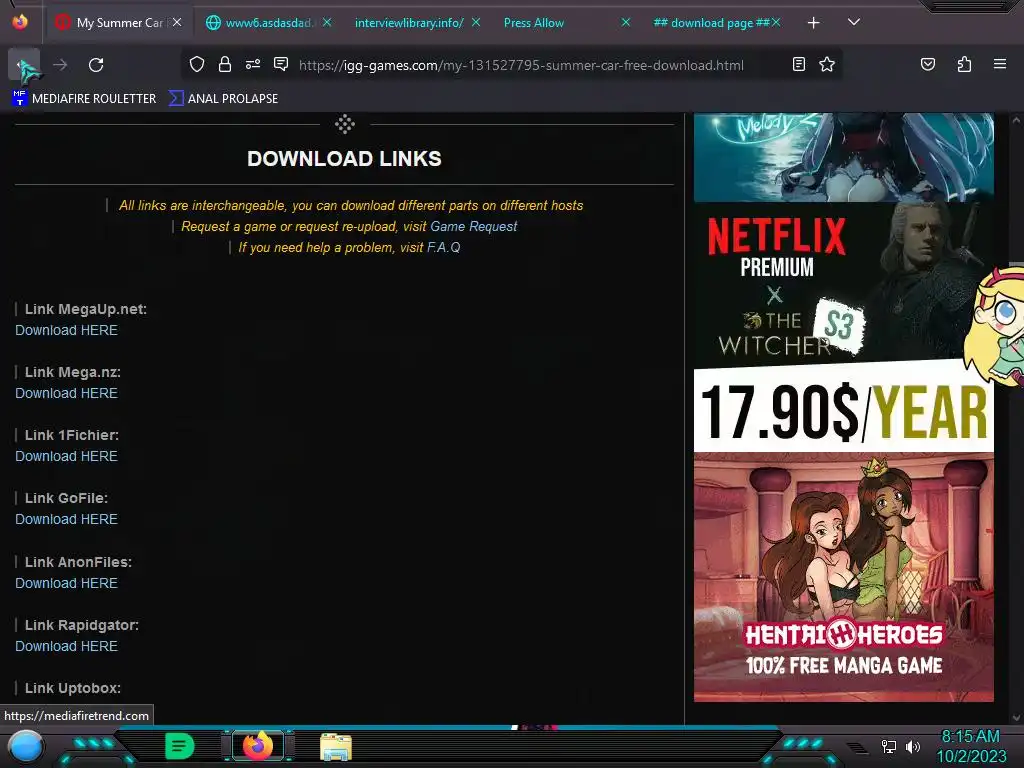Click Download HERE under Link Mega.nz

[x=67, y=393]
